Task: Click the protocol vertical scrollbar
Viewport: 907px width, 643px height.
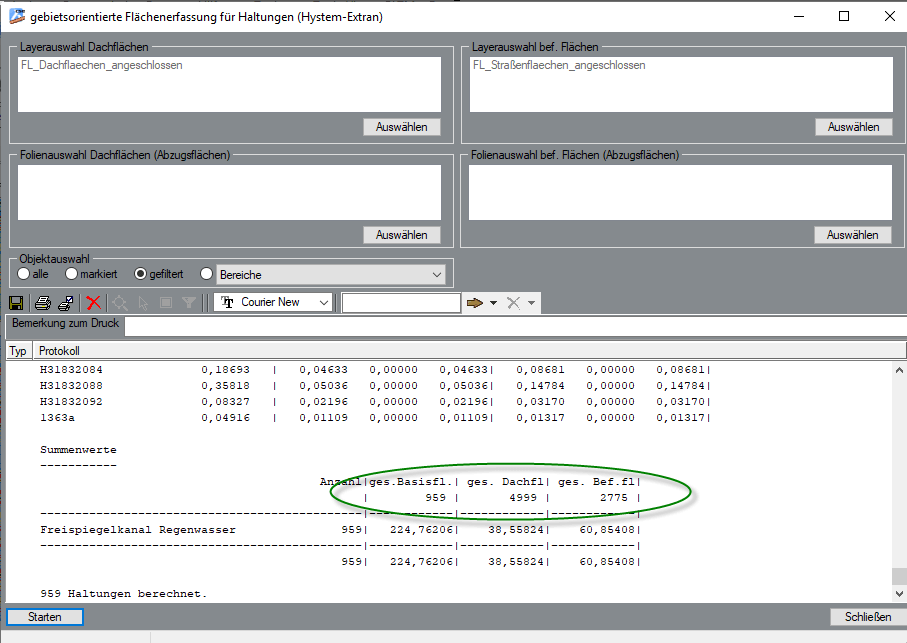Action: [900, 470]
